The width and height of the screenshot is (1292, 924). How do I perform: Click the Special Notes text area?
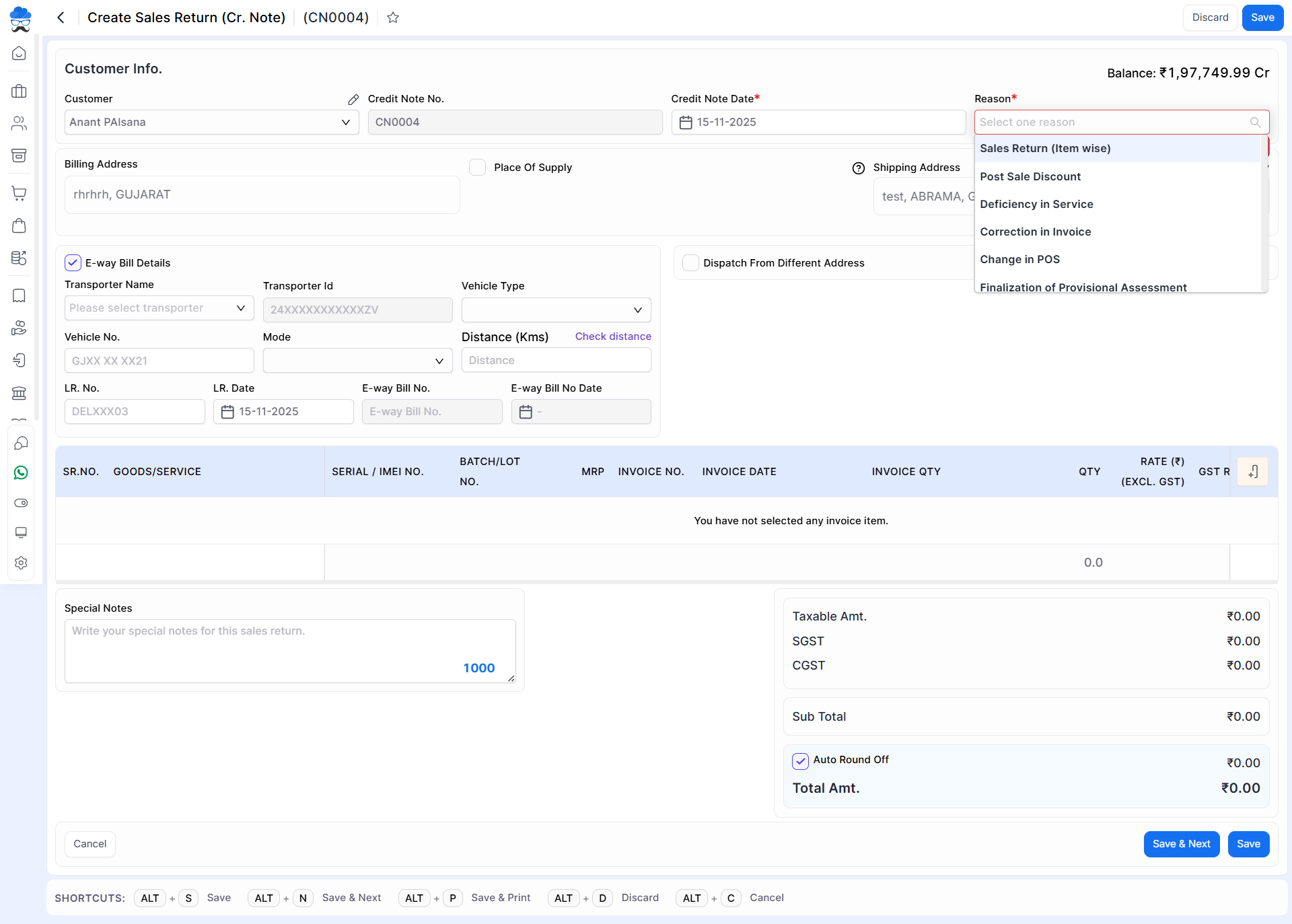click(289, 650)
